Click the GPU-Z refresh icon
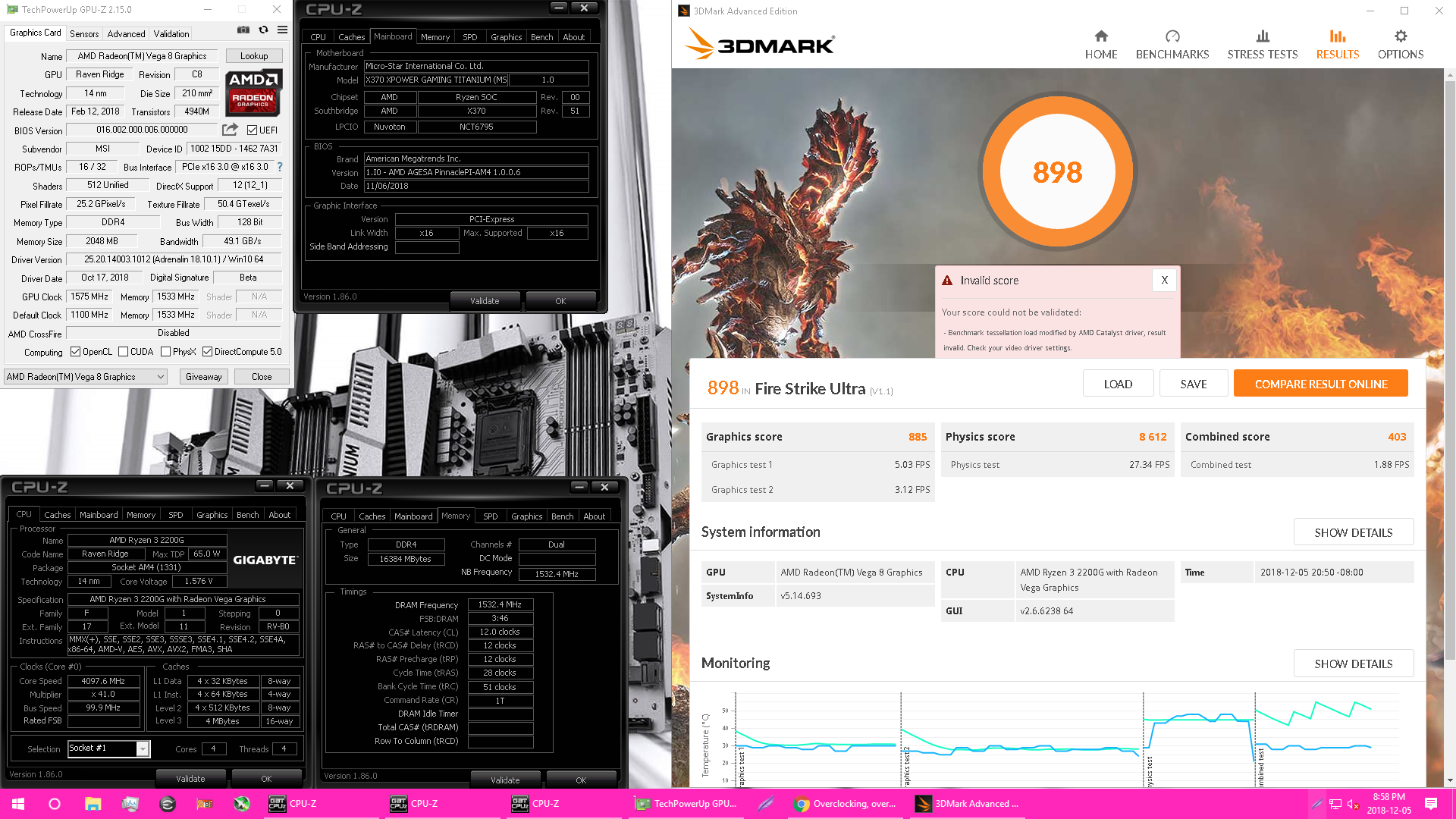 [x=263, y=30]
